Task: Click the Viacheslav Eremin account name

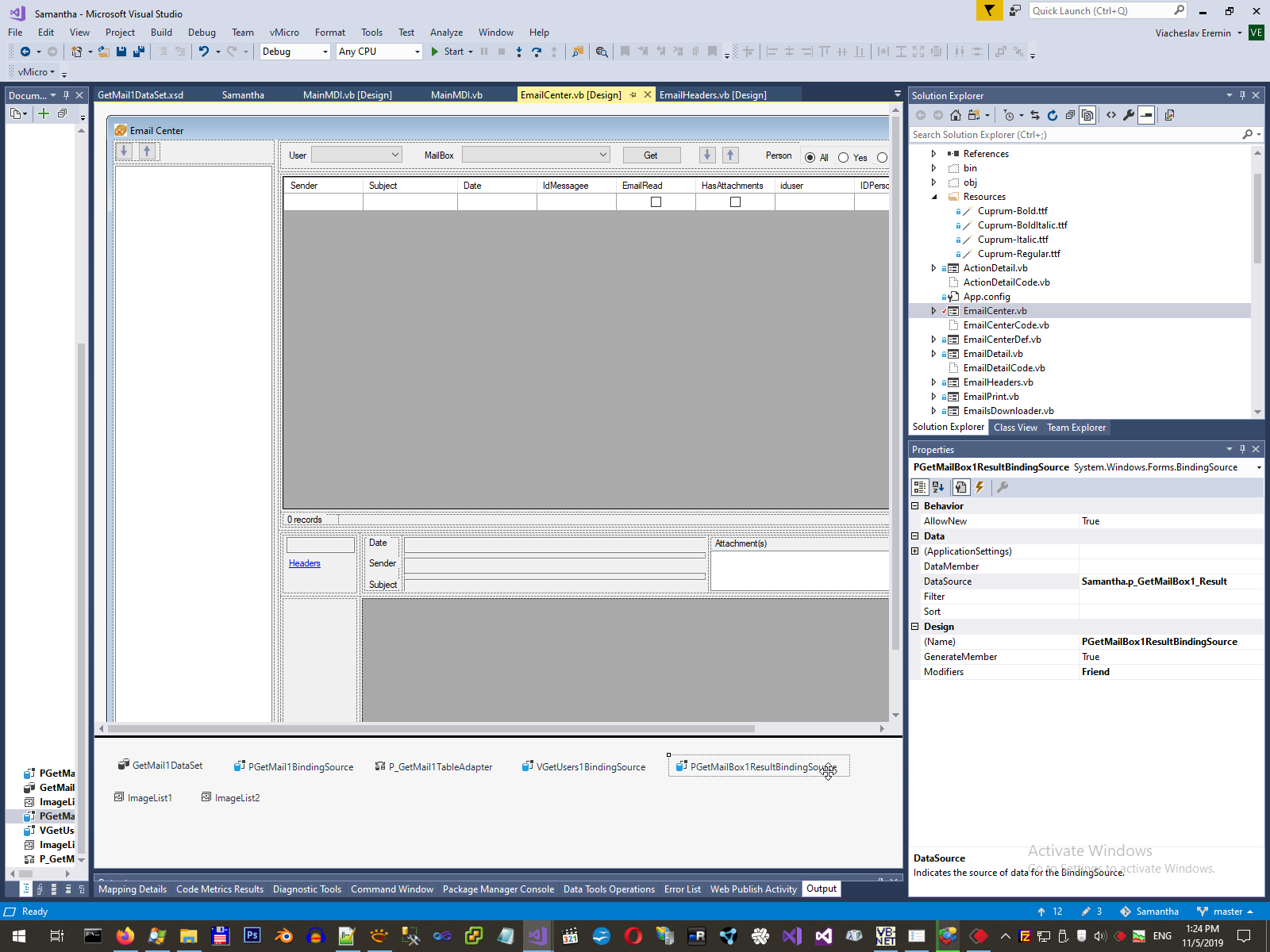Action: tap(1193, 33)
